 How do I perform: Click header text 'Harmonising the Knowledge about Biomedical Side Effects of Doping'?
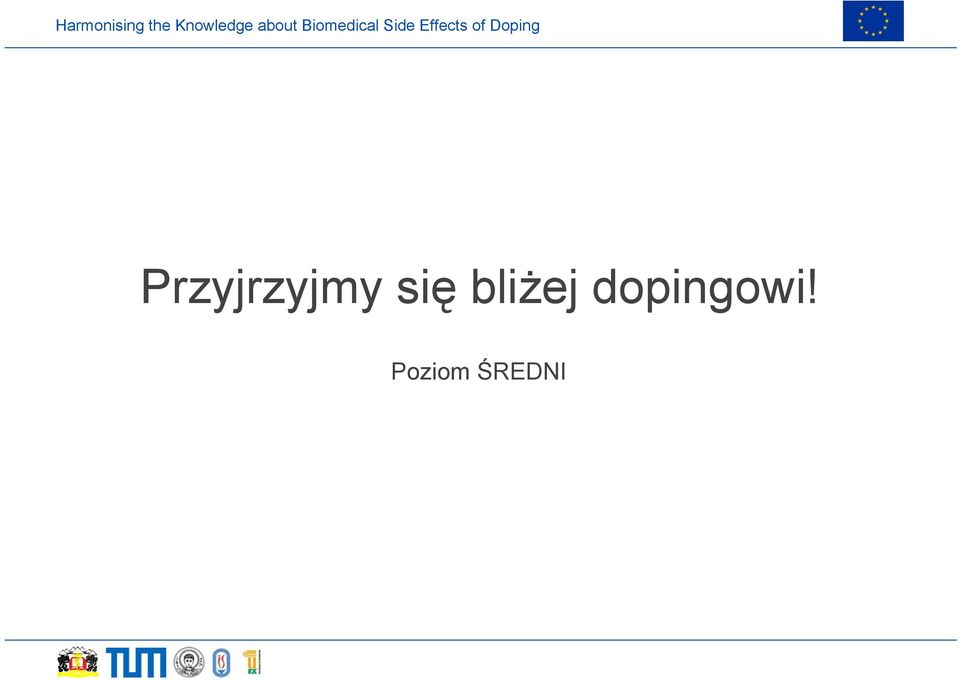pos(298,26)
